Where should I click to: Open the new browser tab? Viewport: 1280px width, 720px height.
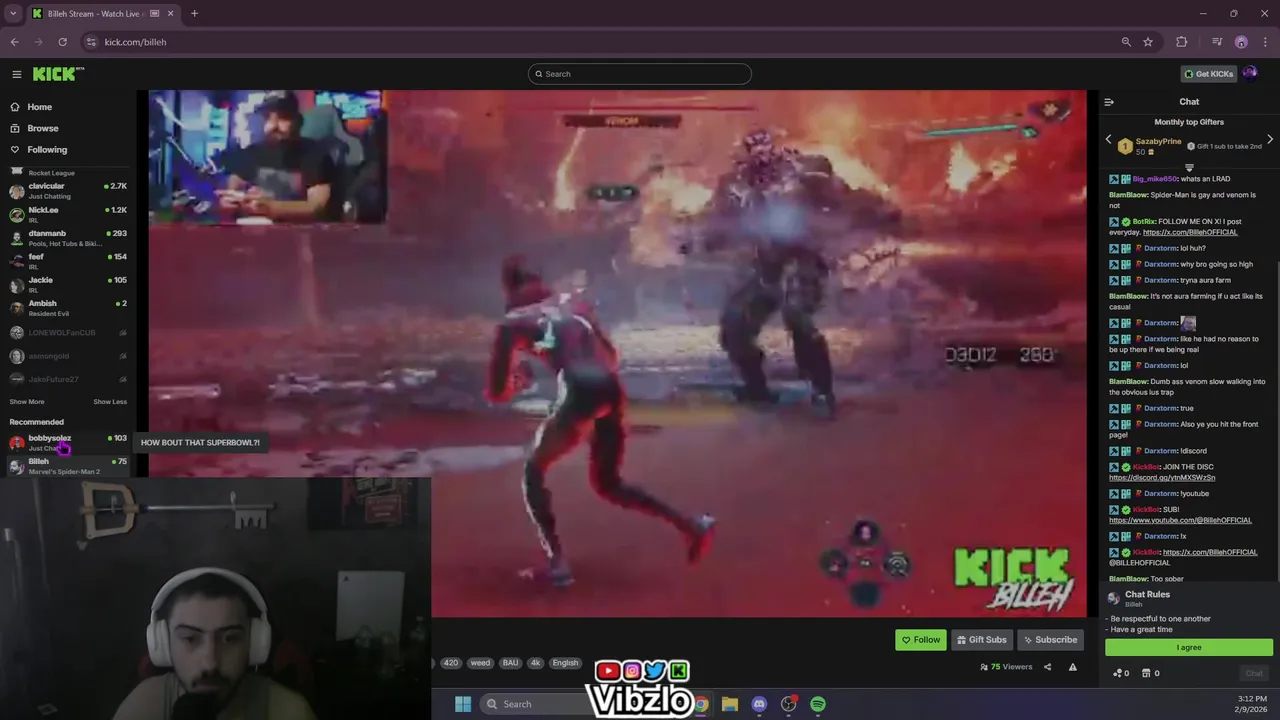[194, 14]
